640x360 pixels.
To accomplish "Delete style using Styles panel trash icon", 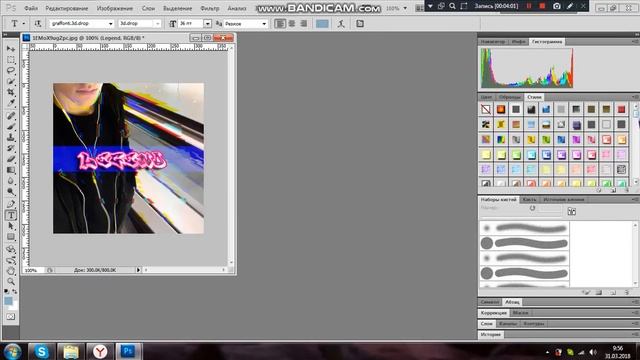I will tap(627, 190).
